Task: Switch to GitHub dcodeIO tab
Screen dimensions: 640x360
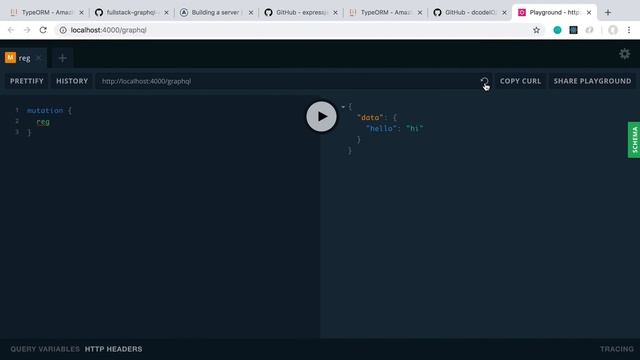Action: 470,13
